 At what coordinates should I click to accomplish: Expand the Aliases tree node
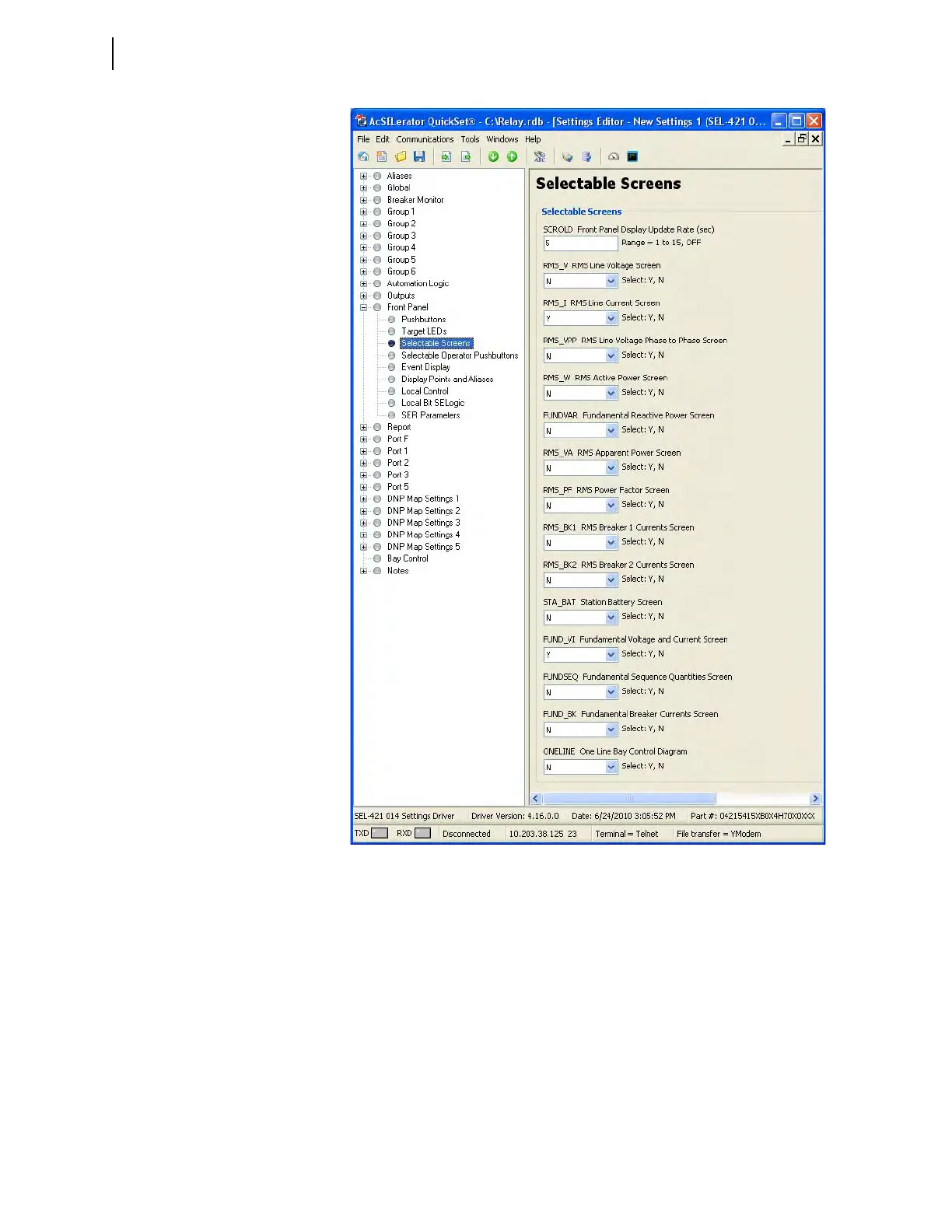[363, 176]
